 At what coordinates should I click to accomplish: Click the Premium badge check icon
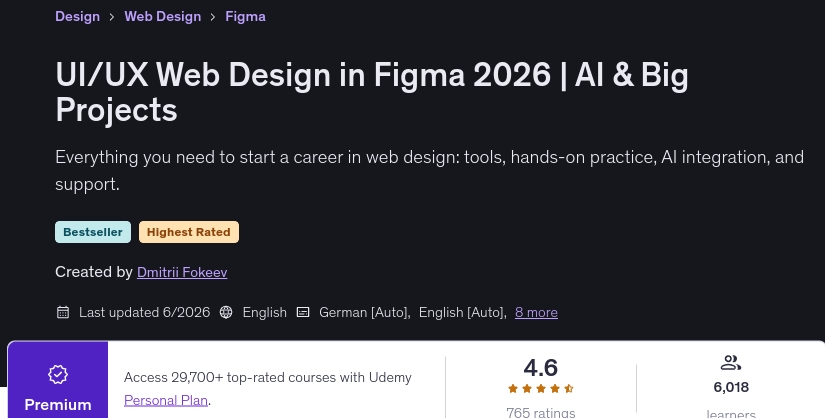(x=58, y=375)
